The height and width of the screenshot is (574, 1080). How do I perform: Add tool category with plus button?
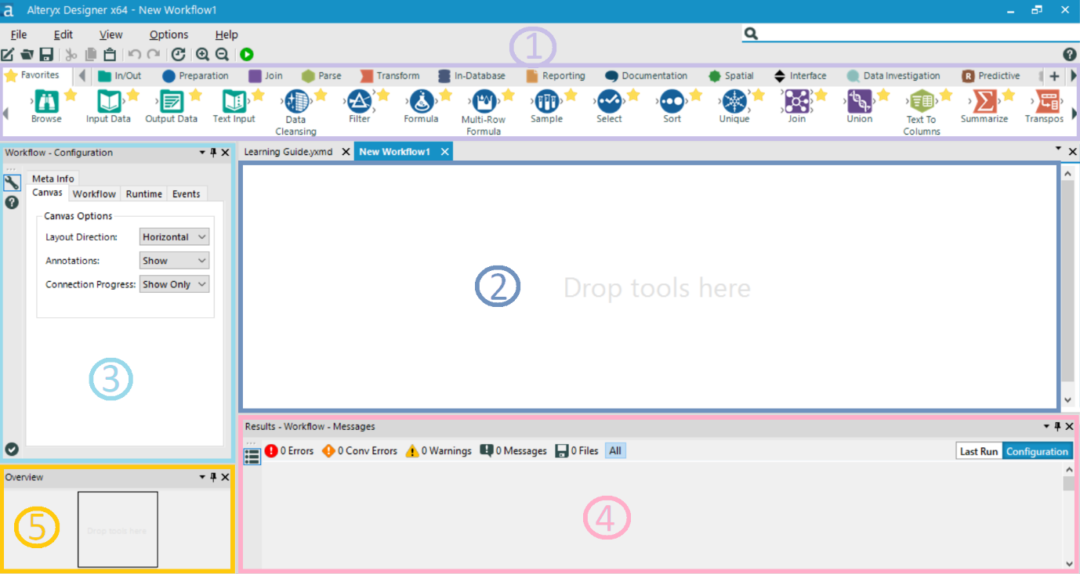pos(1055,76)
